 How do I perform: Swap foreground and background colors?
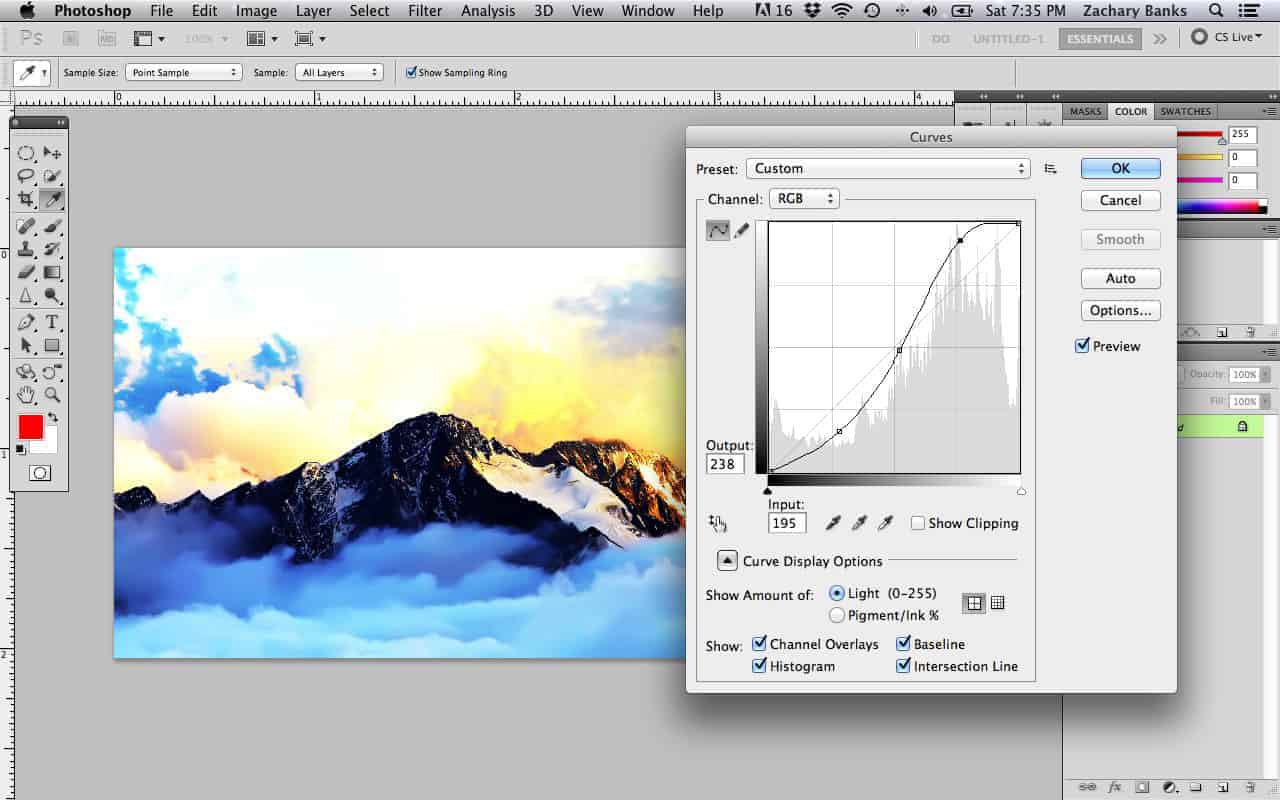click(53, 416)
